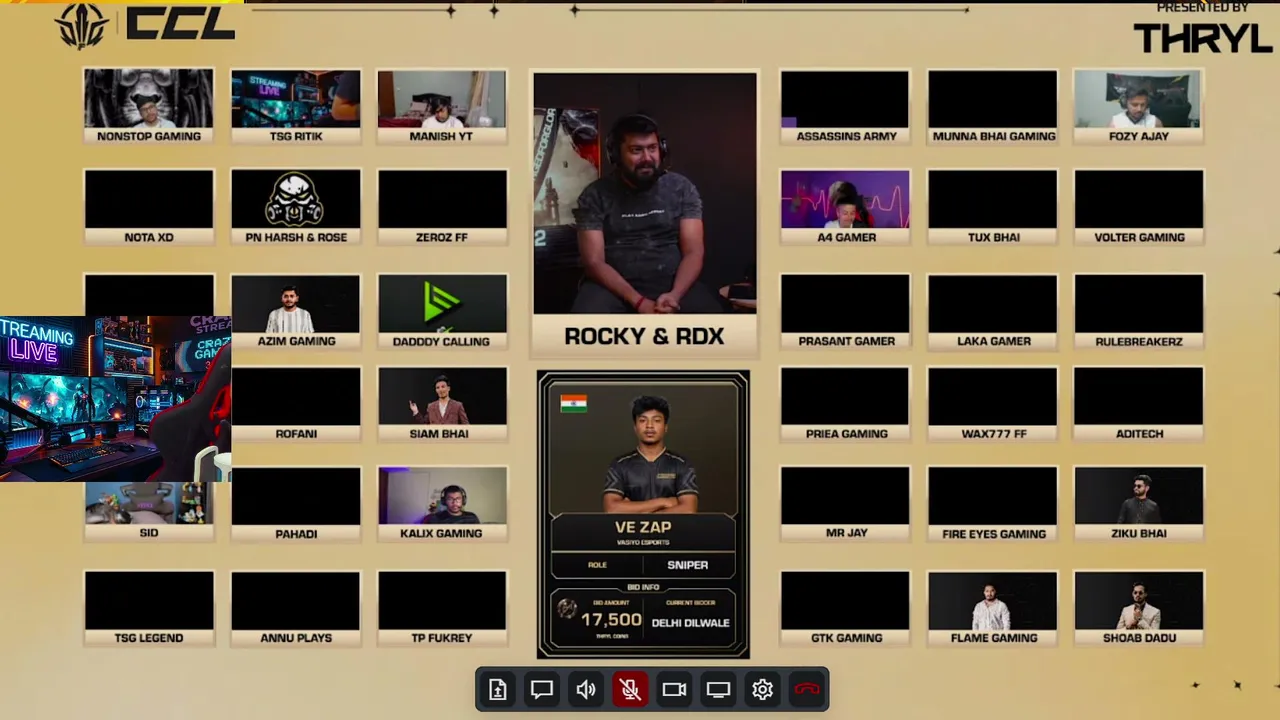Image resolution: width=1280 pixels, height=720 pixels.
Task: Open the FLAME GAMING video tile
Action: tap(992, 608)
